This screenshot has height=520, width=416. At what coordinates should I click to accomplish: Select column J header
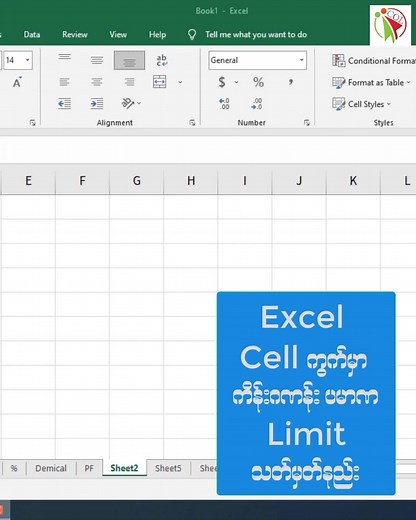pyautogui.click(x=299, y=181)
